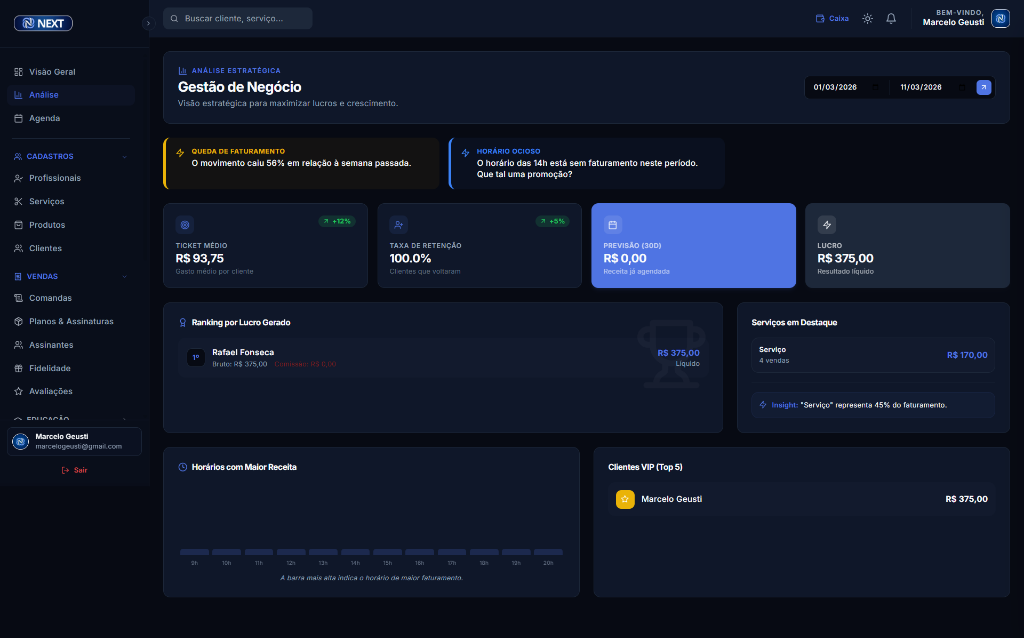Click the Comandas receipt icon

[x=18, y=298]
